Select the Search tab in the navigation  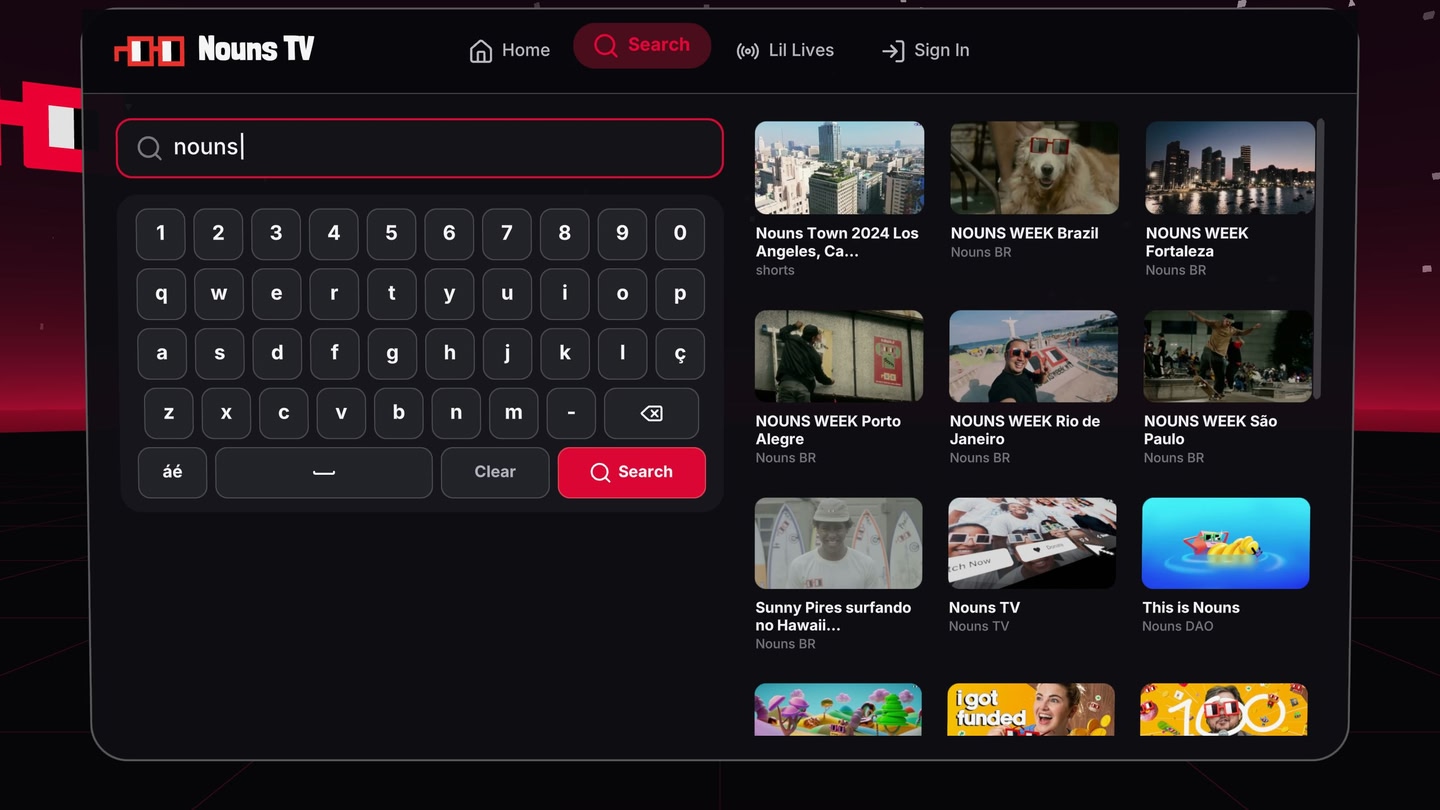pyautogui.click(x=642, y=46)
